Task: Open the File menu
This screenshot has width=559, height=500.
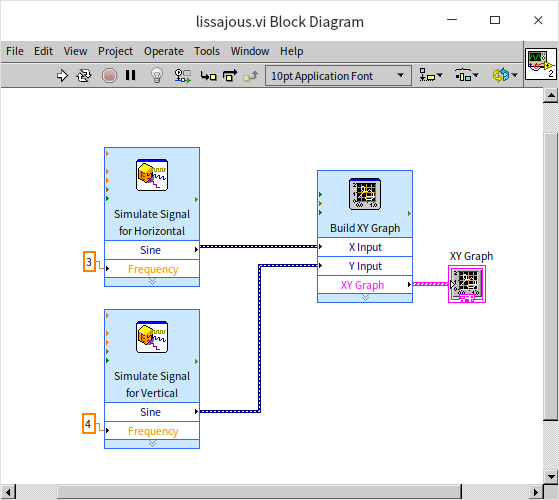Action: tap(15, 51)
